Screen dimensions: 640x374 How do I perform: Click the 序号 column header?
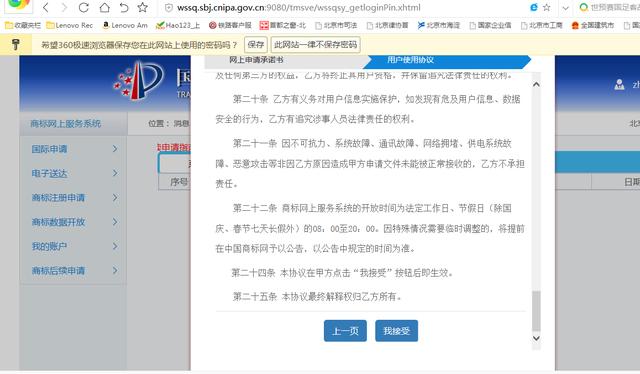179,182
